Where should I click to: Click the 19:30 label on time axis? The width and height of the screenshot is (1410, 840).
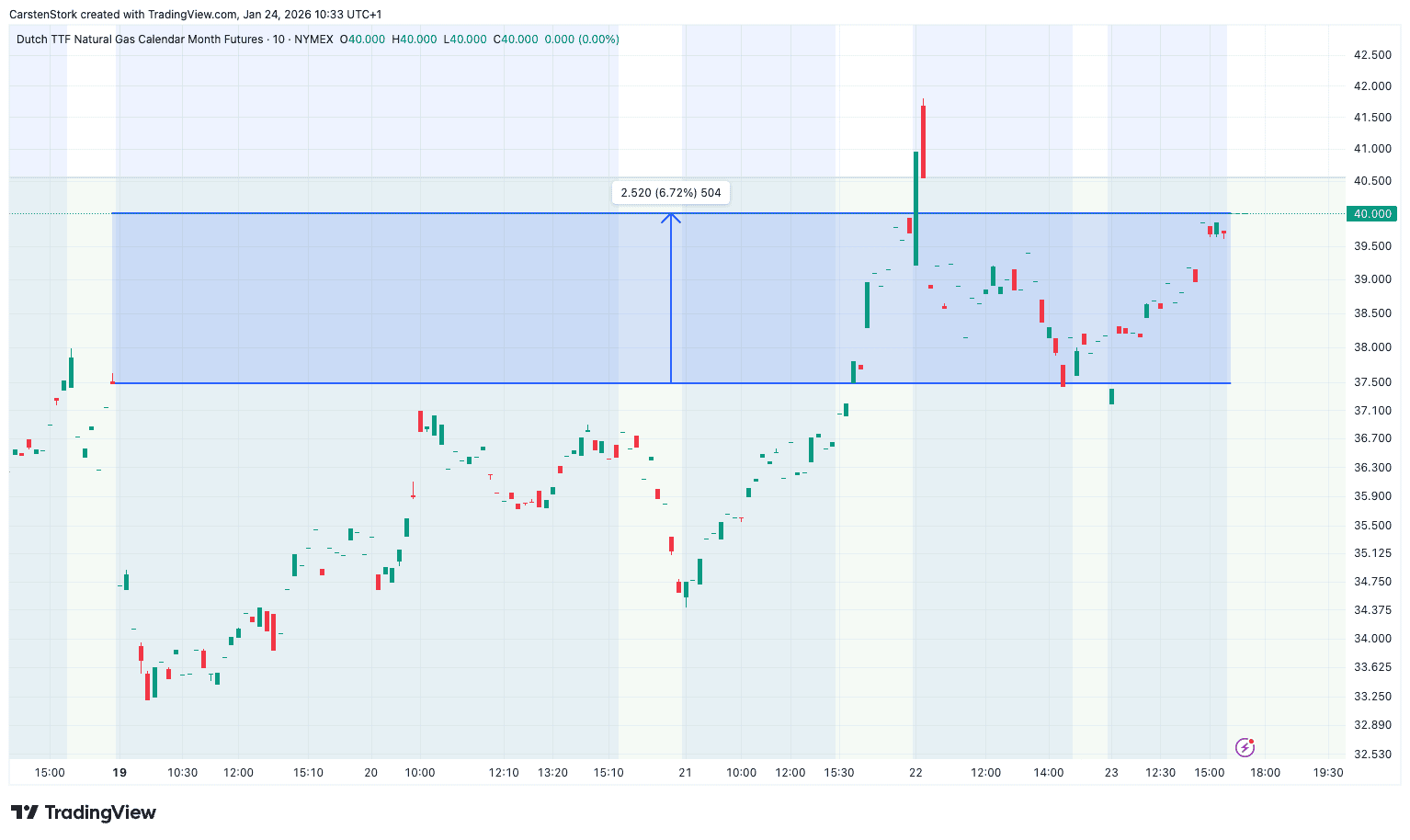click(x=1328, y=773)
